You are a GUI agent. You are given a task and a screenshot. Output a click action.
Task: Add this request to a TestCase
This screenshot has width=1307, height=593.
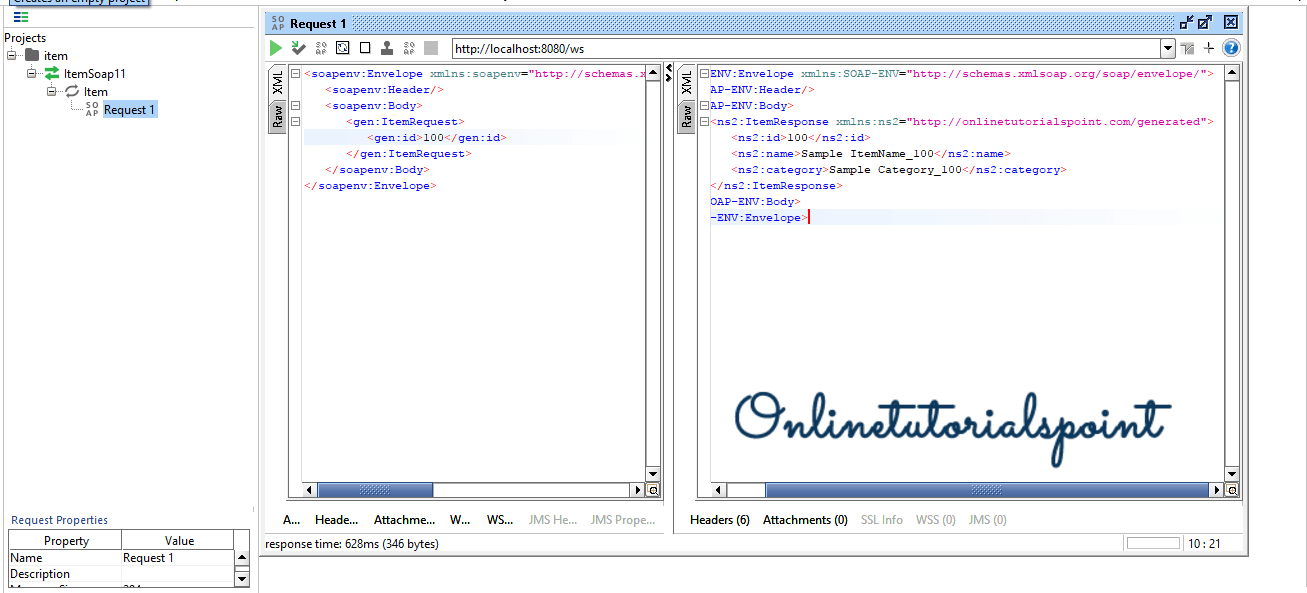click(298, 48)
